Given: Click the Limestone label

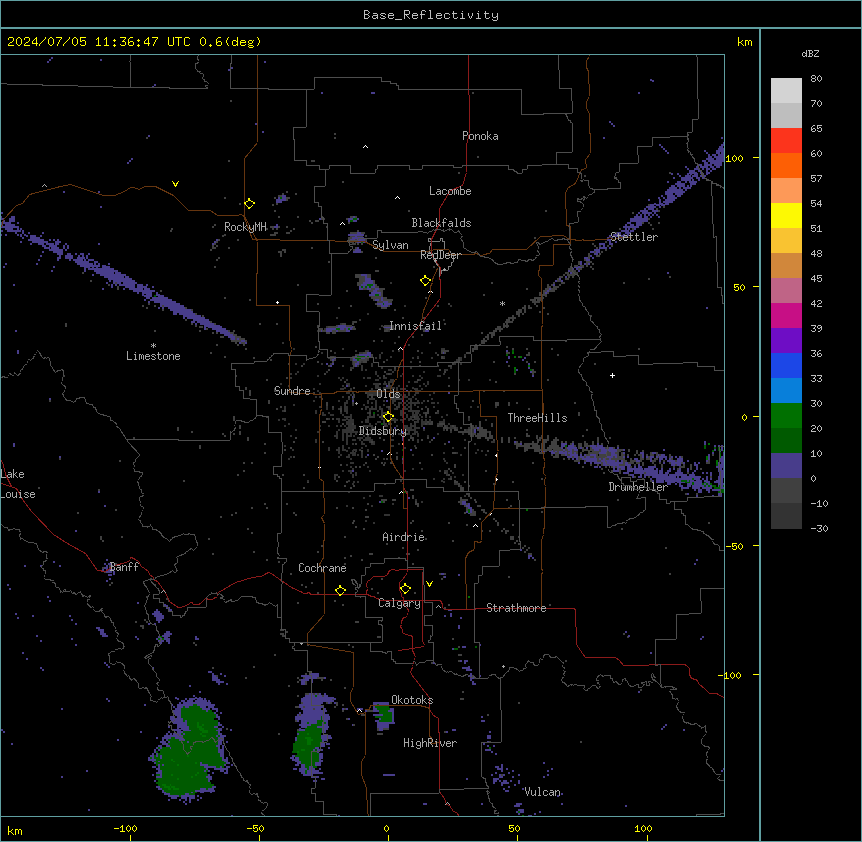Looking at the screenshot, I should coord(153,356).
